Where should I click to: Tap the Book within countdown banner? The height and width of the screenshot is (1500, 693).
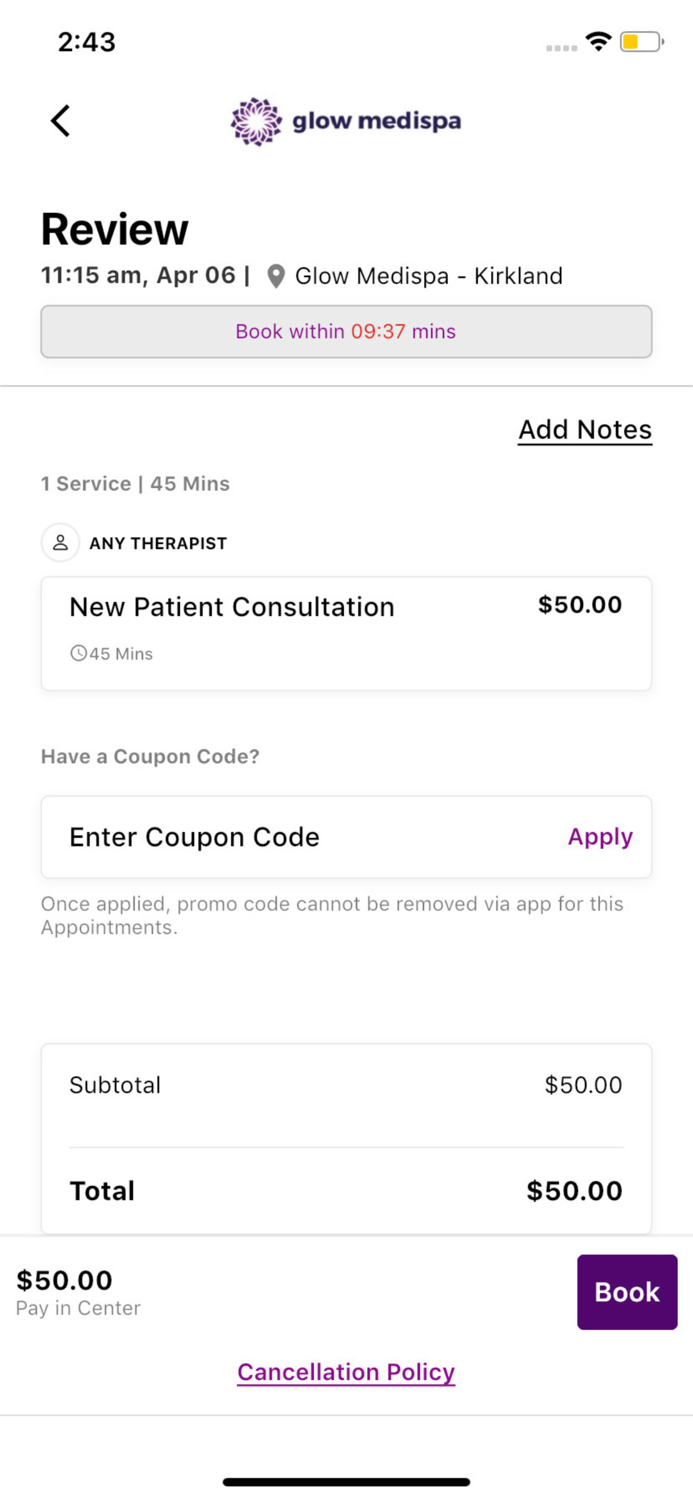346,331
